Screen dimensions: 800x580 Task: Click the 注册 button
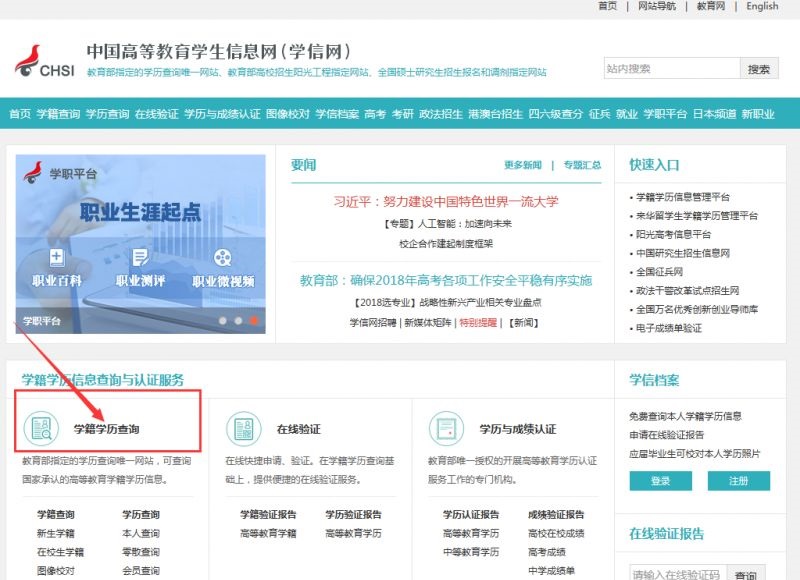(x=739, y=481)
